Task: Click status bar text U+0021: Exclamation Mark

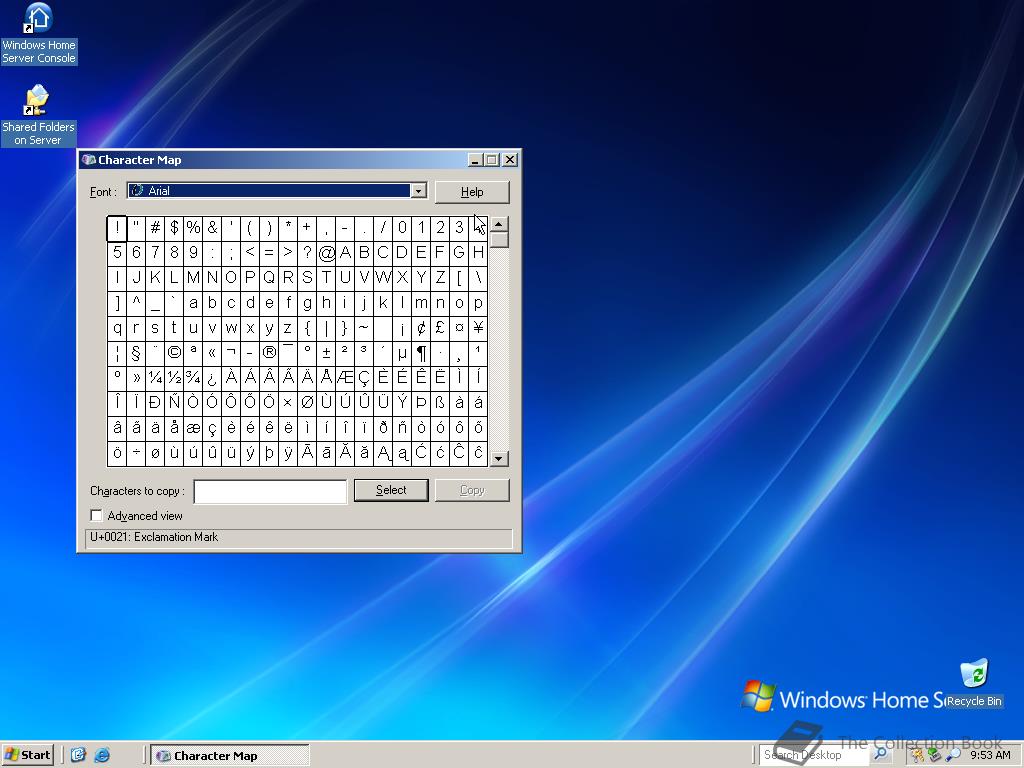Action: tap(154, 537)
